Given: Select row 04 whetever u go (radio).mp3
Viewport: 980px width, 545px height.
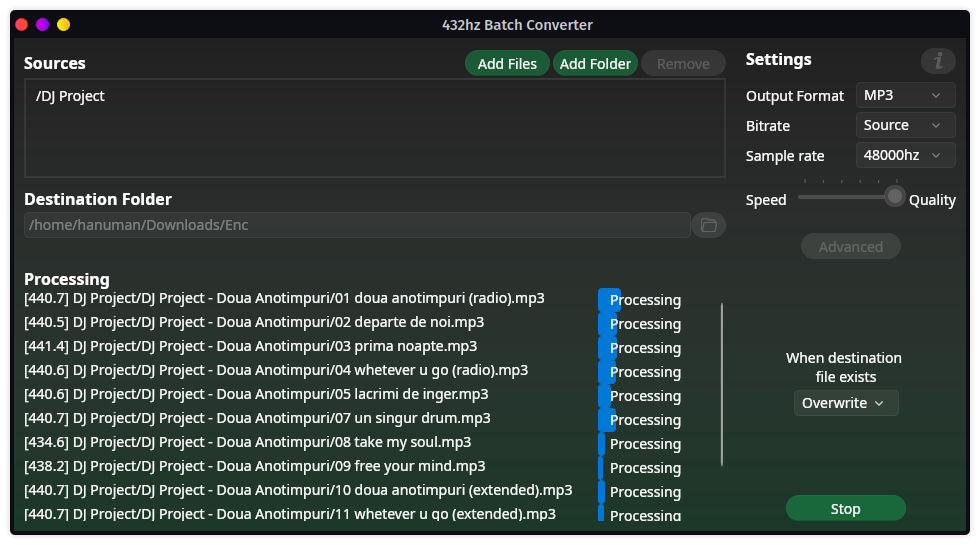Looking at the screenshot, I should point(276,370).
